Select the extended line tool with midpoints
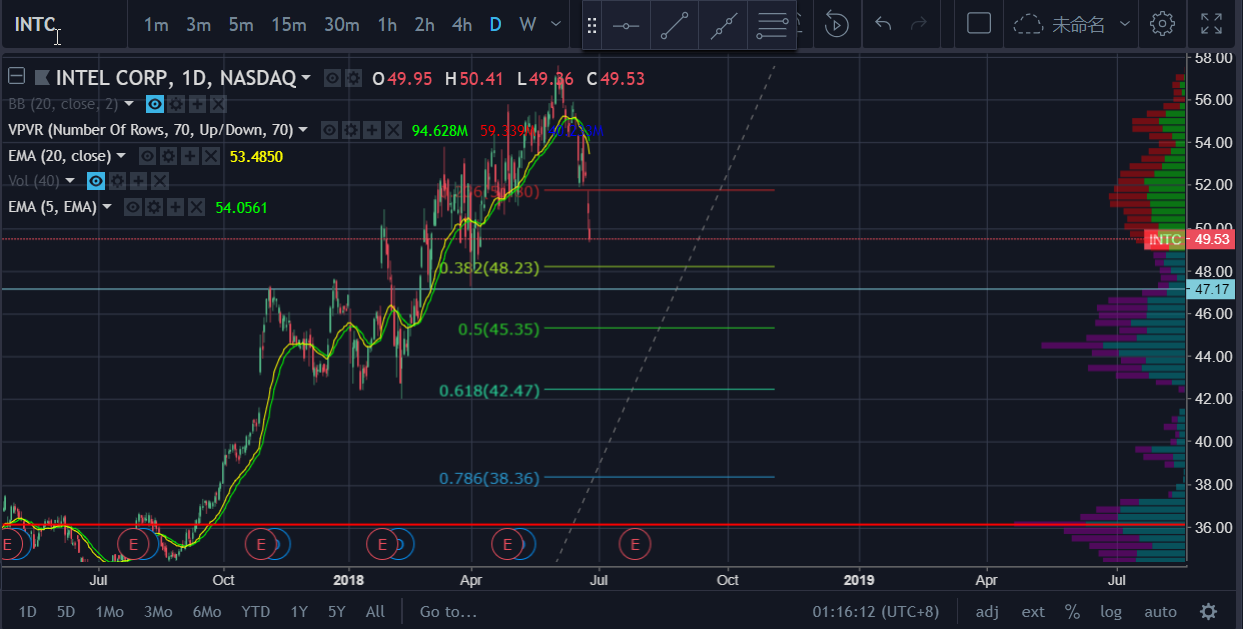 [722, 26]
